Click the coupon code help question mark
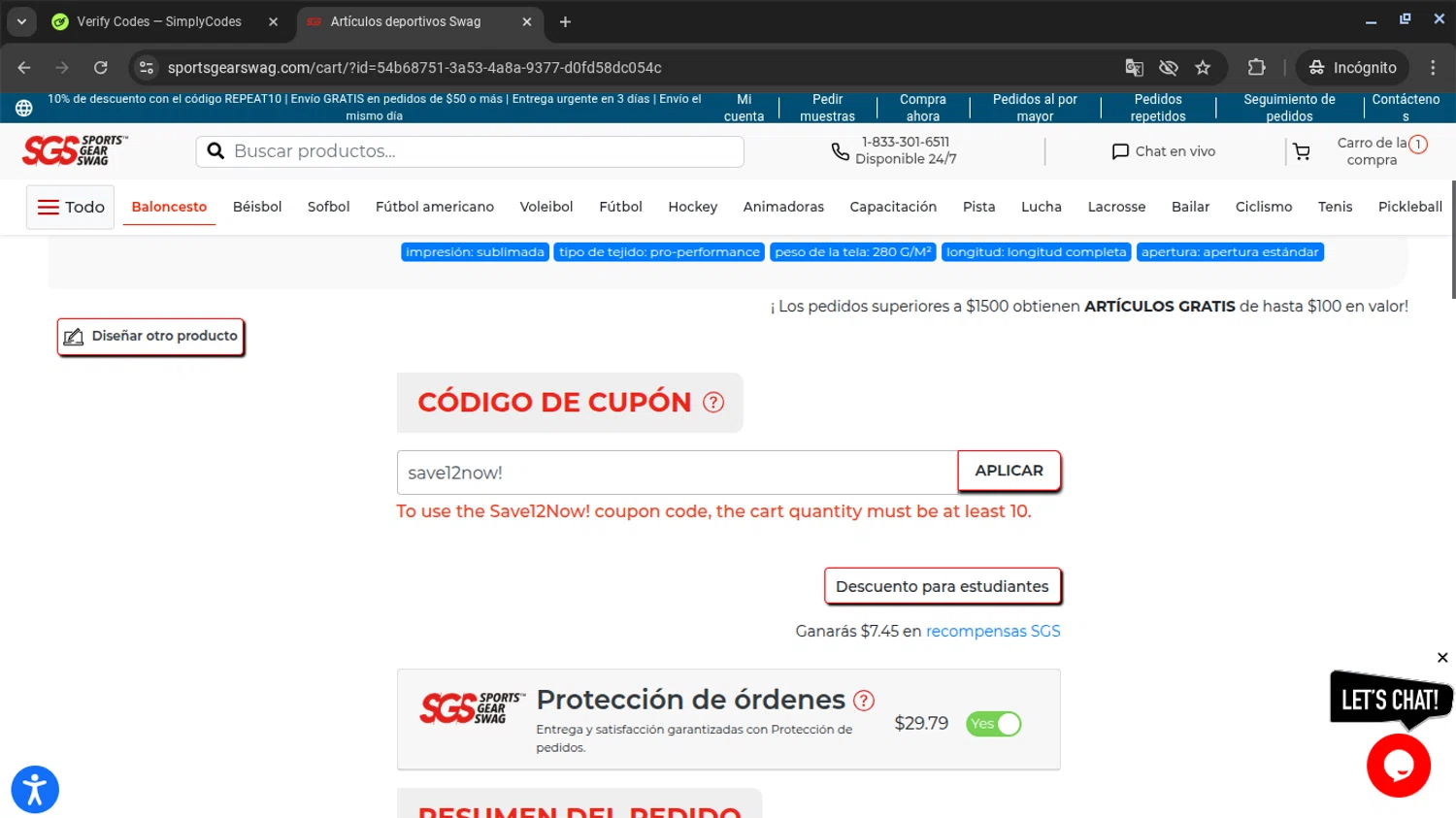The image size is (1456, 818). click(x=713, y=402)
